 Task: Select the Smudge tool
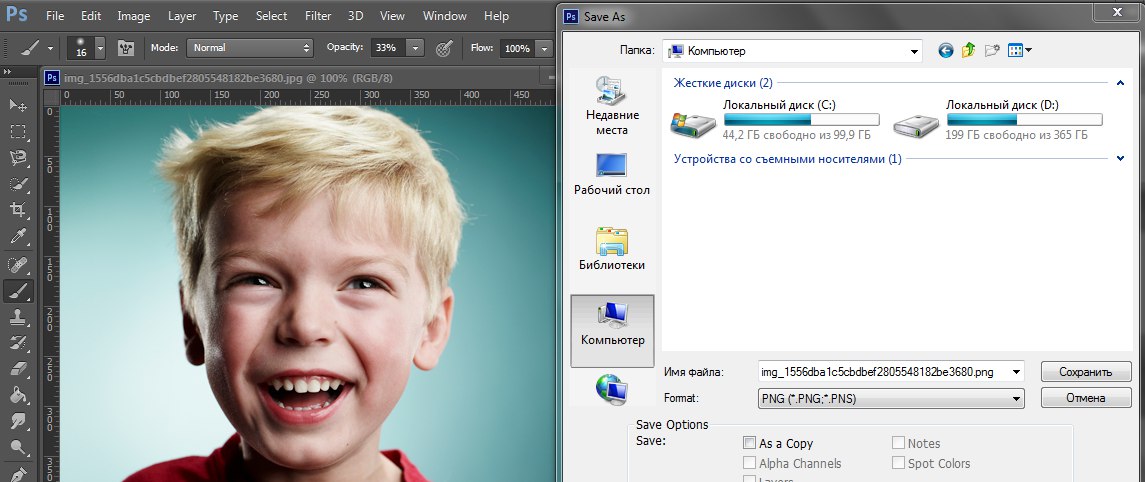(18, 422)
